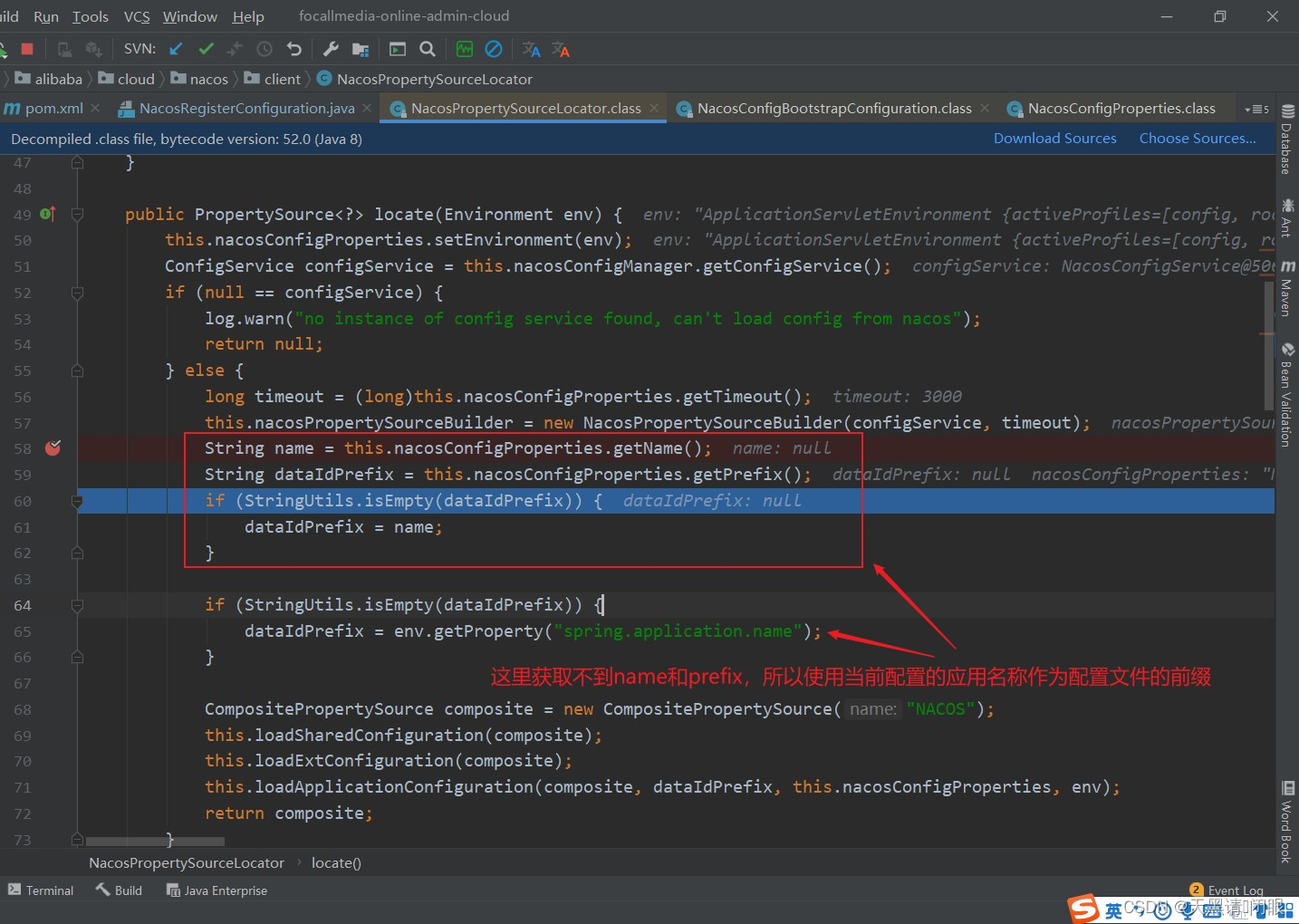
Task: Open the VCS menu
Action: click(137, 16)
